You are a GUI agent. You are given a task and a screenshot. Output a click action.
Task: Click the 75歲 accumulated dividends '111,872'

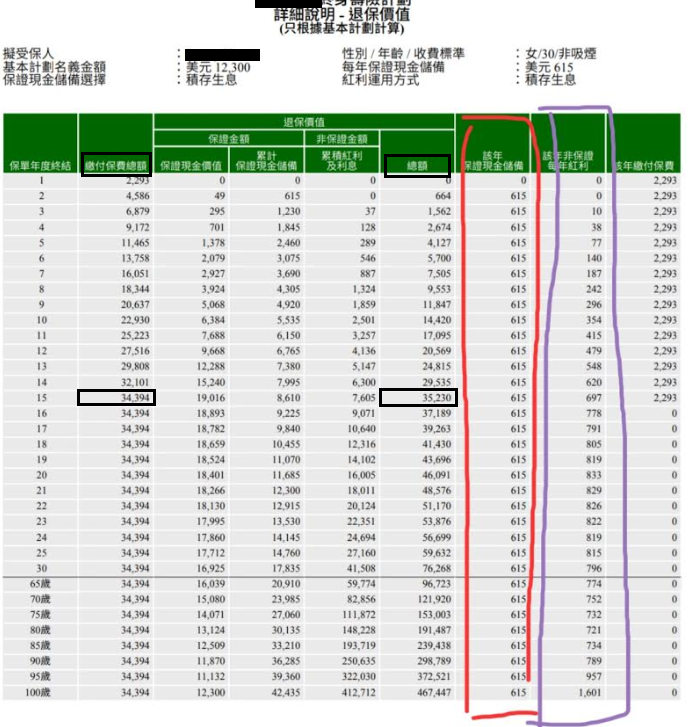tap(358, 614)
